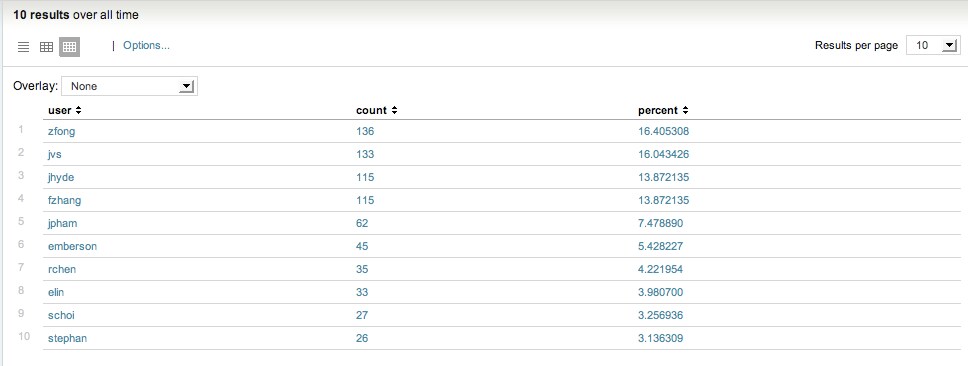This screenshot has width=968, height=366.
Task: Click the Results per page dropdown arrow
Action: [x=949, y=46]
